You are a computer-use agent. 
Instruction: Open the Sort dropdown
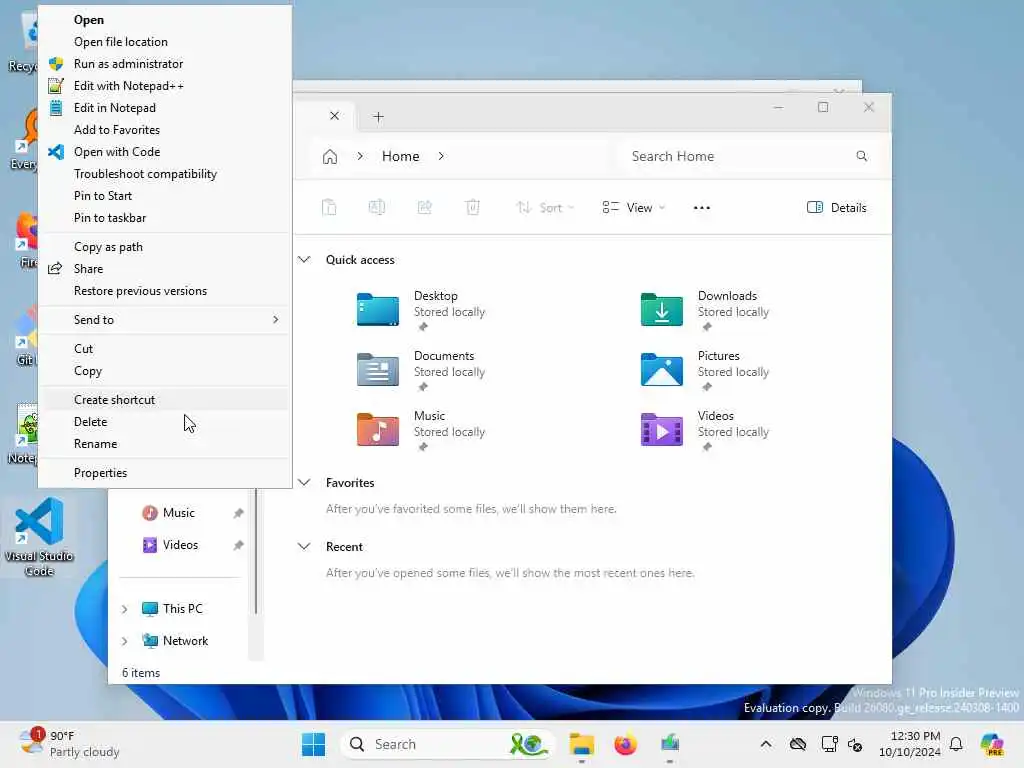point(545,208)
